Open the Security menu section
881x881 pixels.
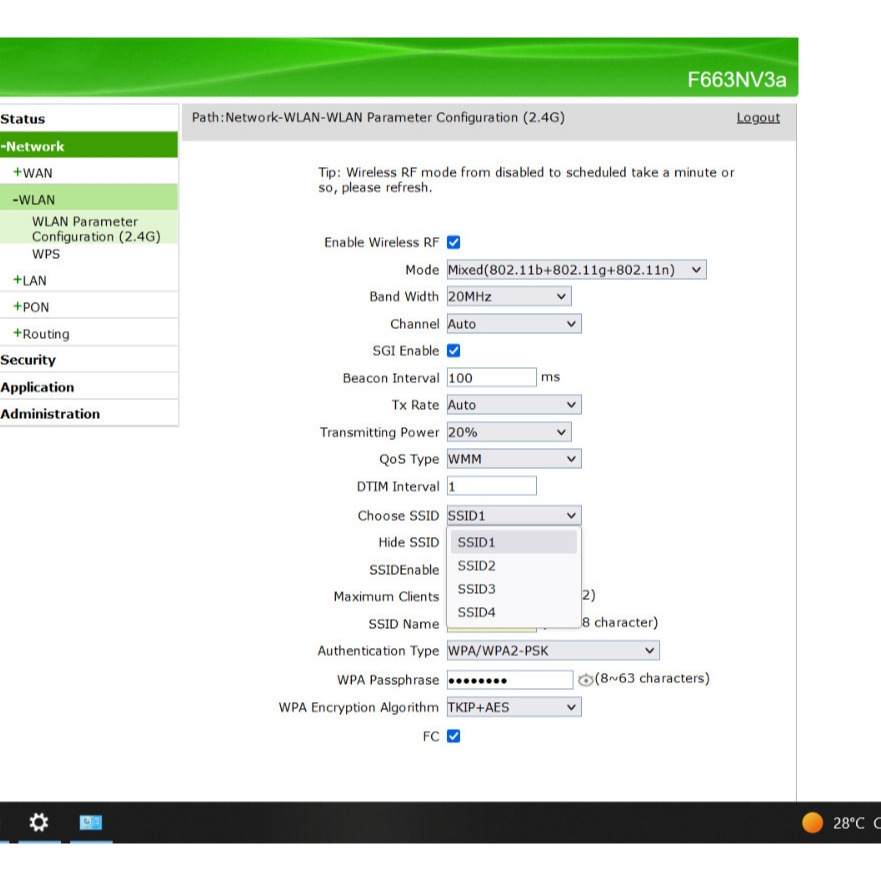click(x=29, y=360)
